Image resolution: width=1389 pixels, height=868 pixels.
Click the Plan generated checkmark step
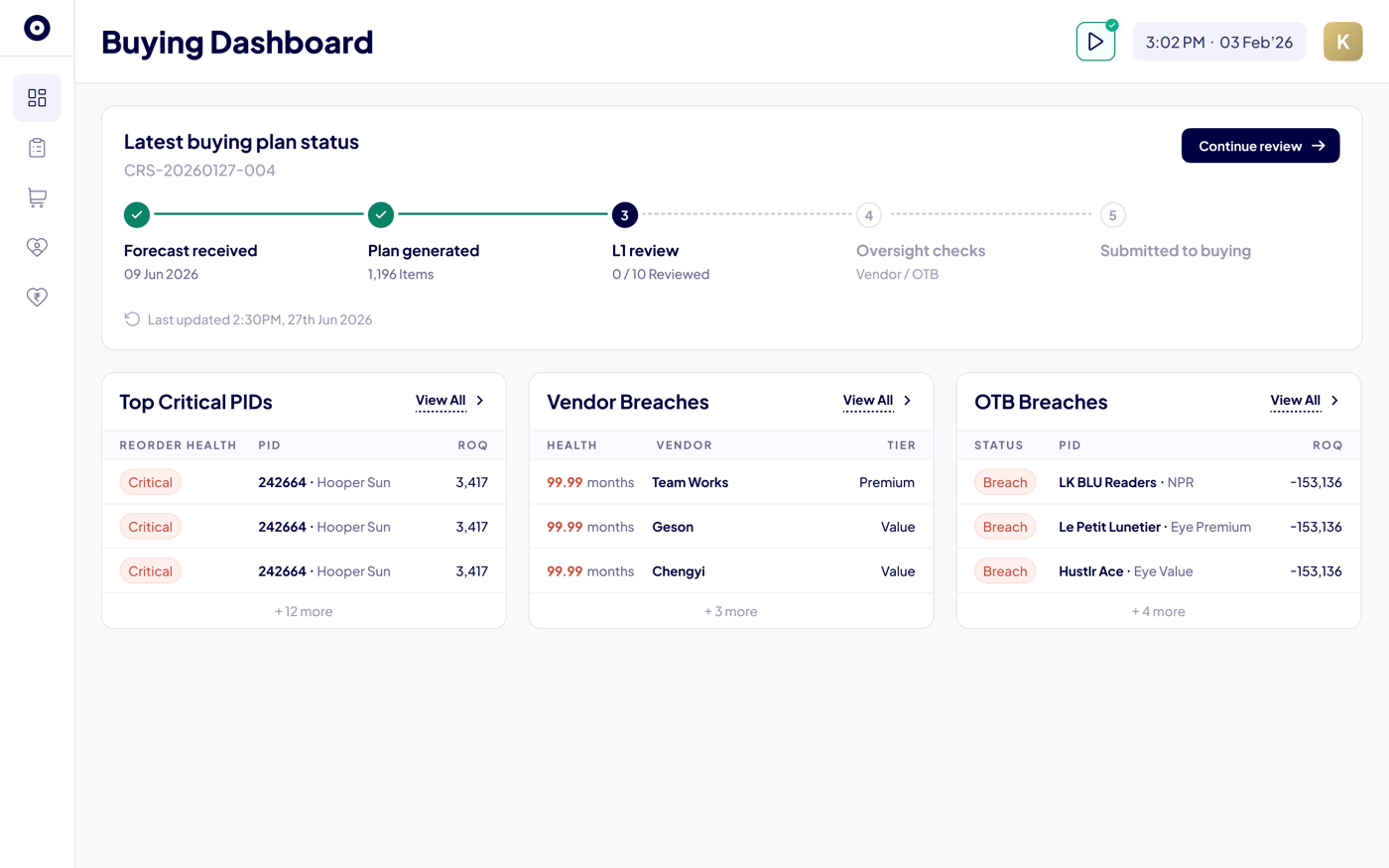coord(381,214)
